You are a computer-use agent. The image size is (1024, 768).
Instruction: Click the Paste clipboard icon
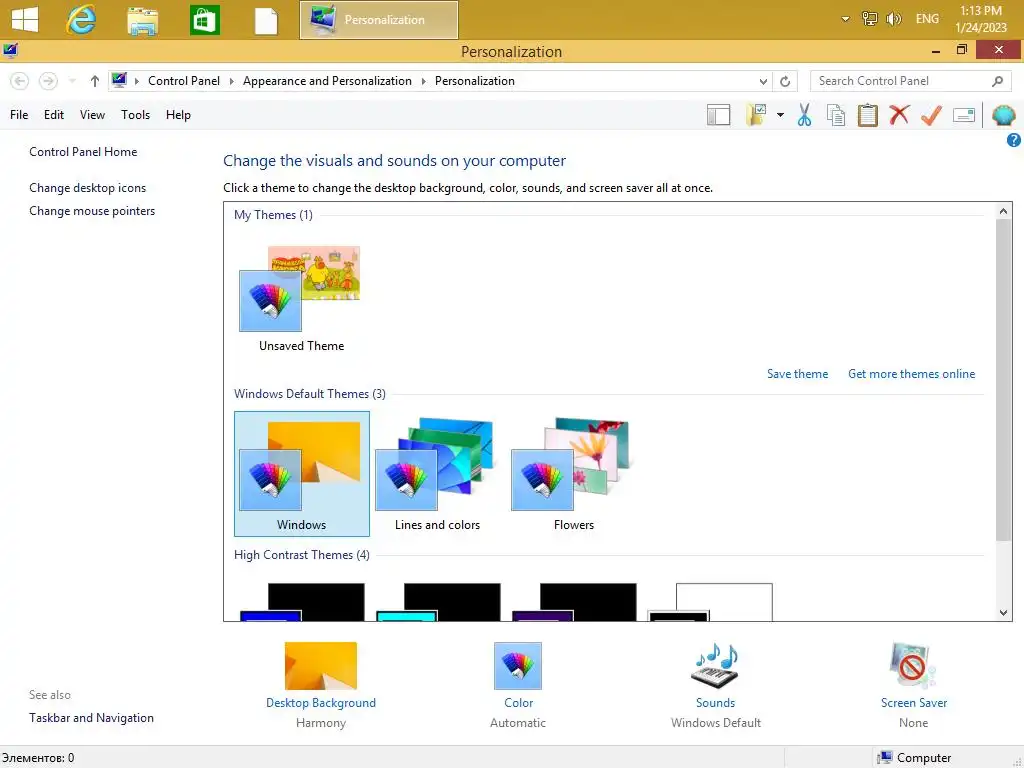pos(867,115)
